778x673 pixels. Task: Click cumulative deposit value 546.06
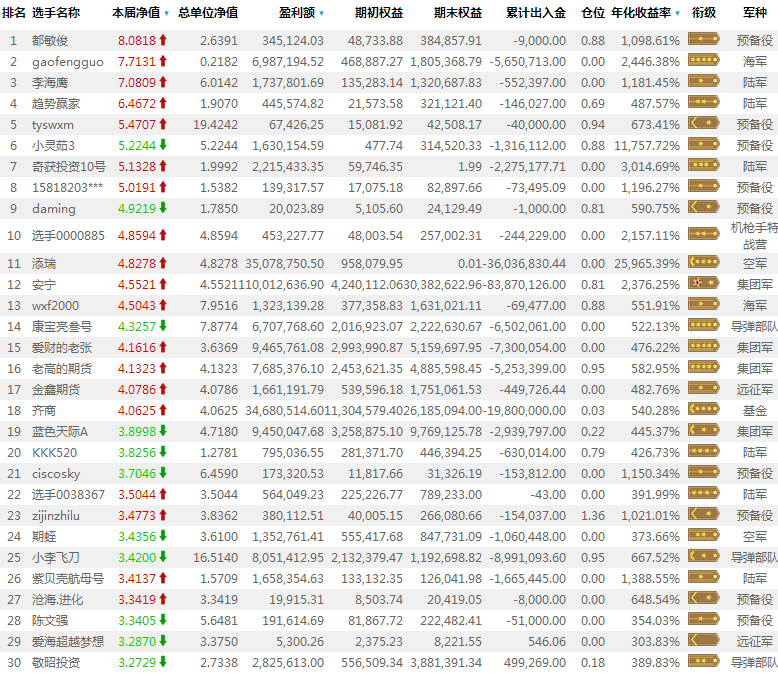[547, 642]
